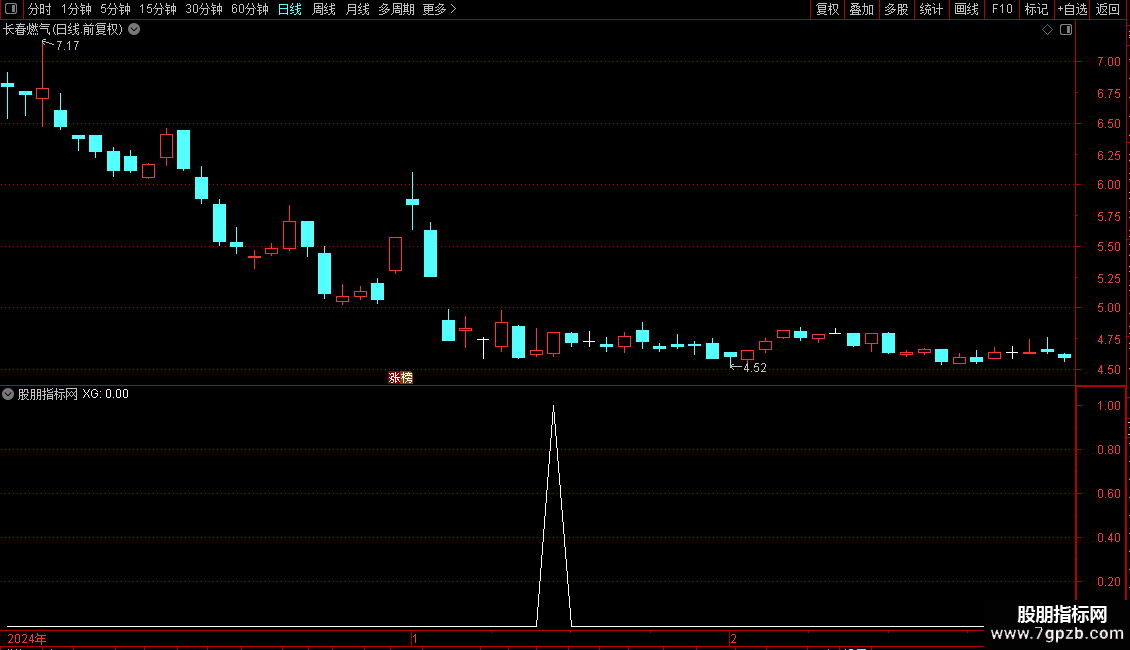The width and height of the screenshot is (1130, 650).
Task: Click the 长春燃气(日线.前复权) title text
Action: click(63, 30)
